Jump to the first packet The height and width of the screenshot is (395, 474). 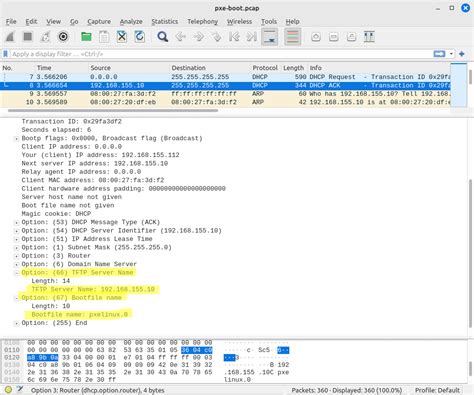coord(234,37)
